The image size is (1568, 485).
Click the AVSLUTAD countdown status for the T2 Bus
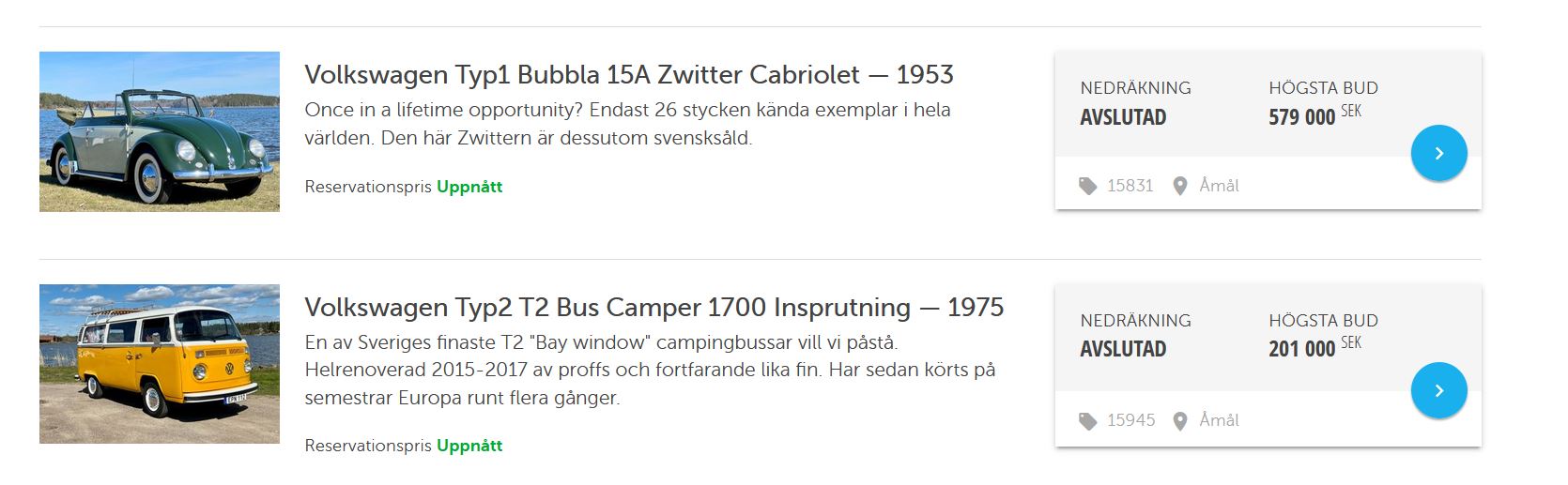[x=1123, y=349]
